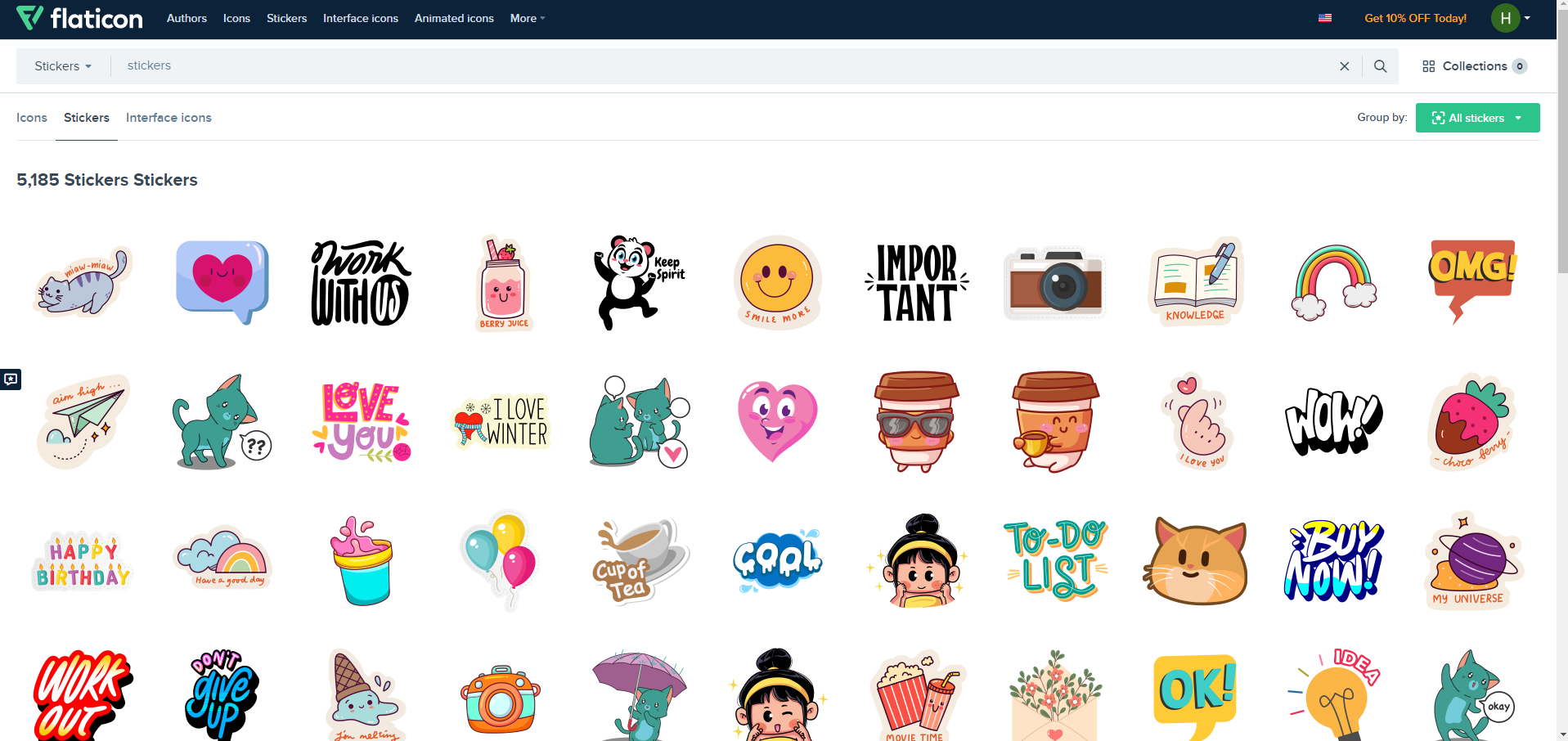Open account menu via the H avatar

pyautogui.click(x=1505, y=17)
